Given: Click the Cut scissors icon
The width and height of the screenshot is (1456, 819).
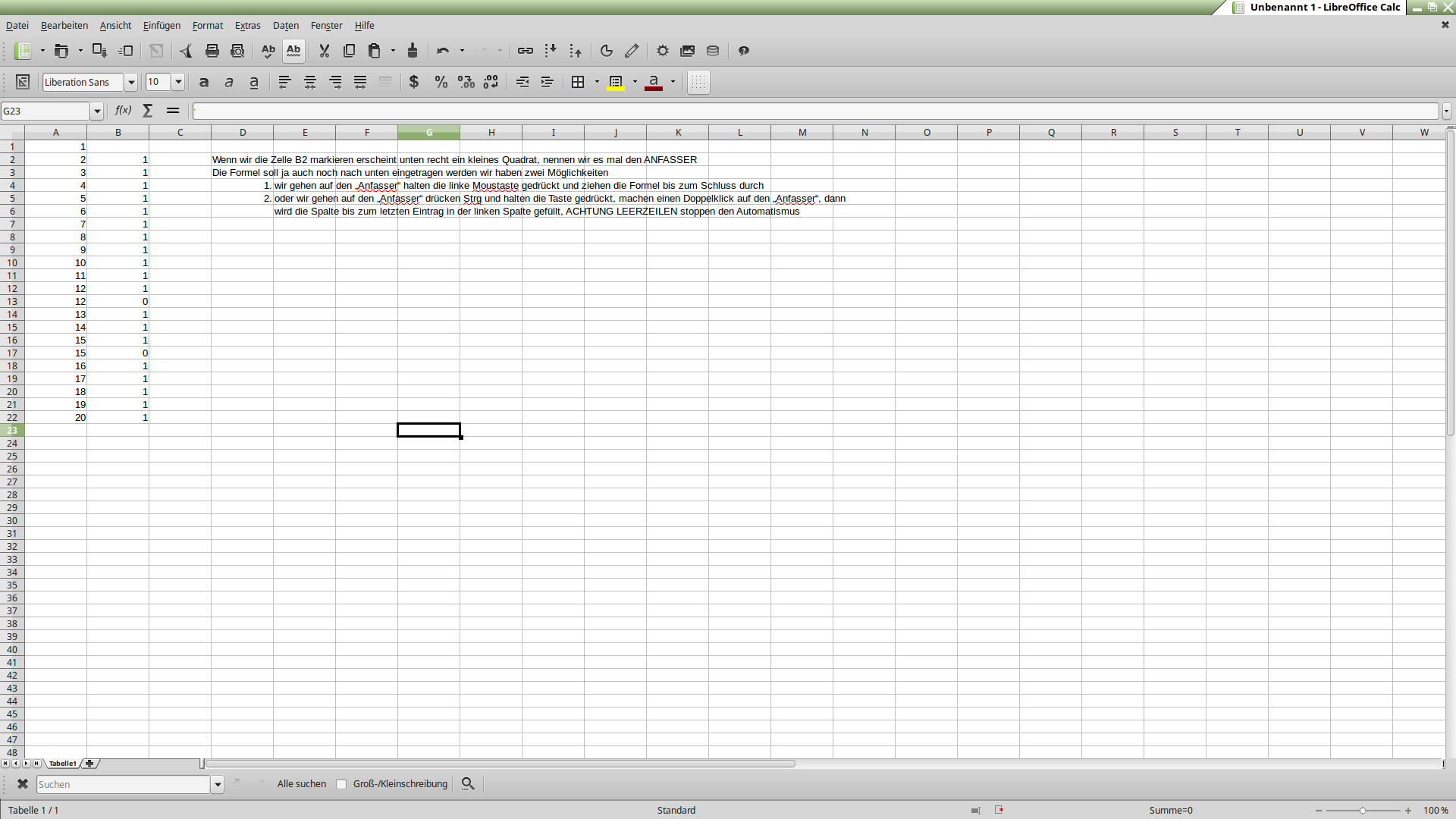Looking at the screenshot, I should pos(324,51).
